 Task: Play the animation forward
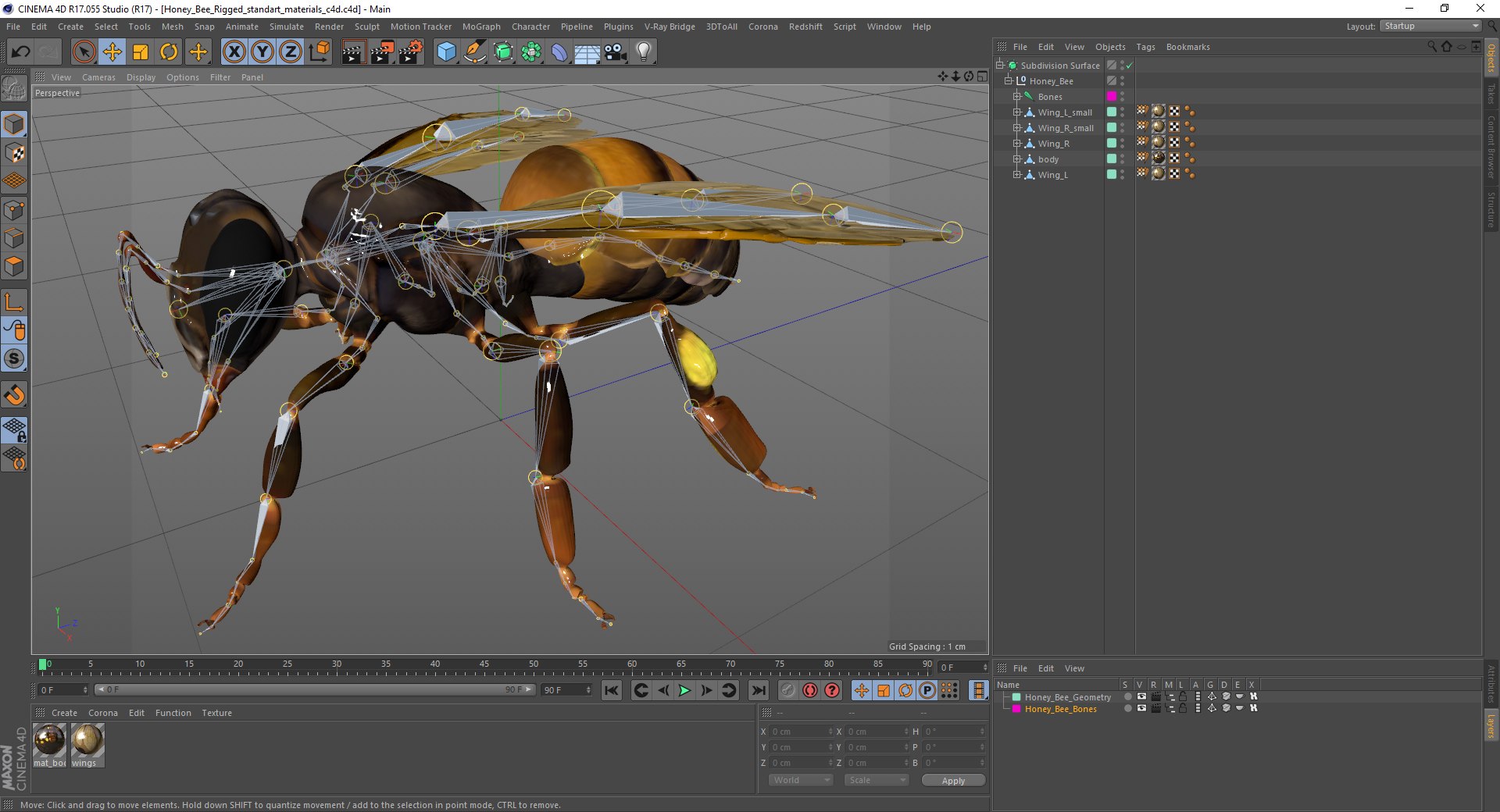point(684,690)
